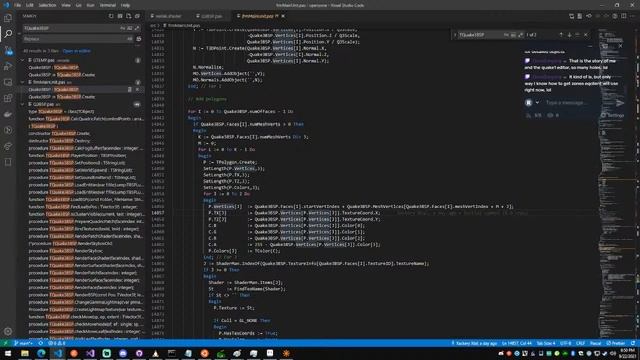The height and width of the screenshot is (360, 640).
Task: Collapse the second file's search results group
Action: 23,82
